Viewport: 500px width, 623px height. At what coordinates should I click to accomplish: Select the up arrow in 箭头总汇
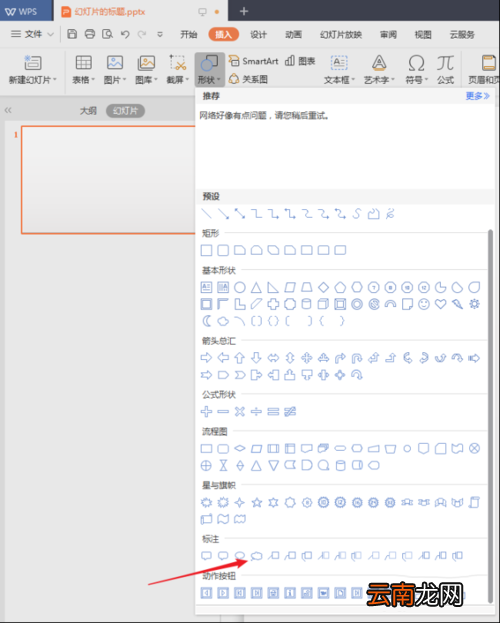(x=240, y=358)
